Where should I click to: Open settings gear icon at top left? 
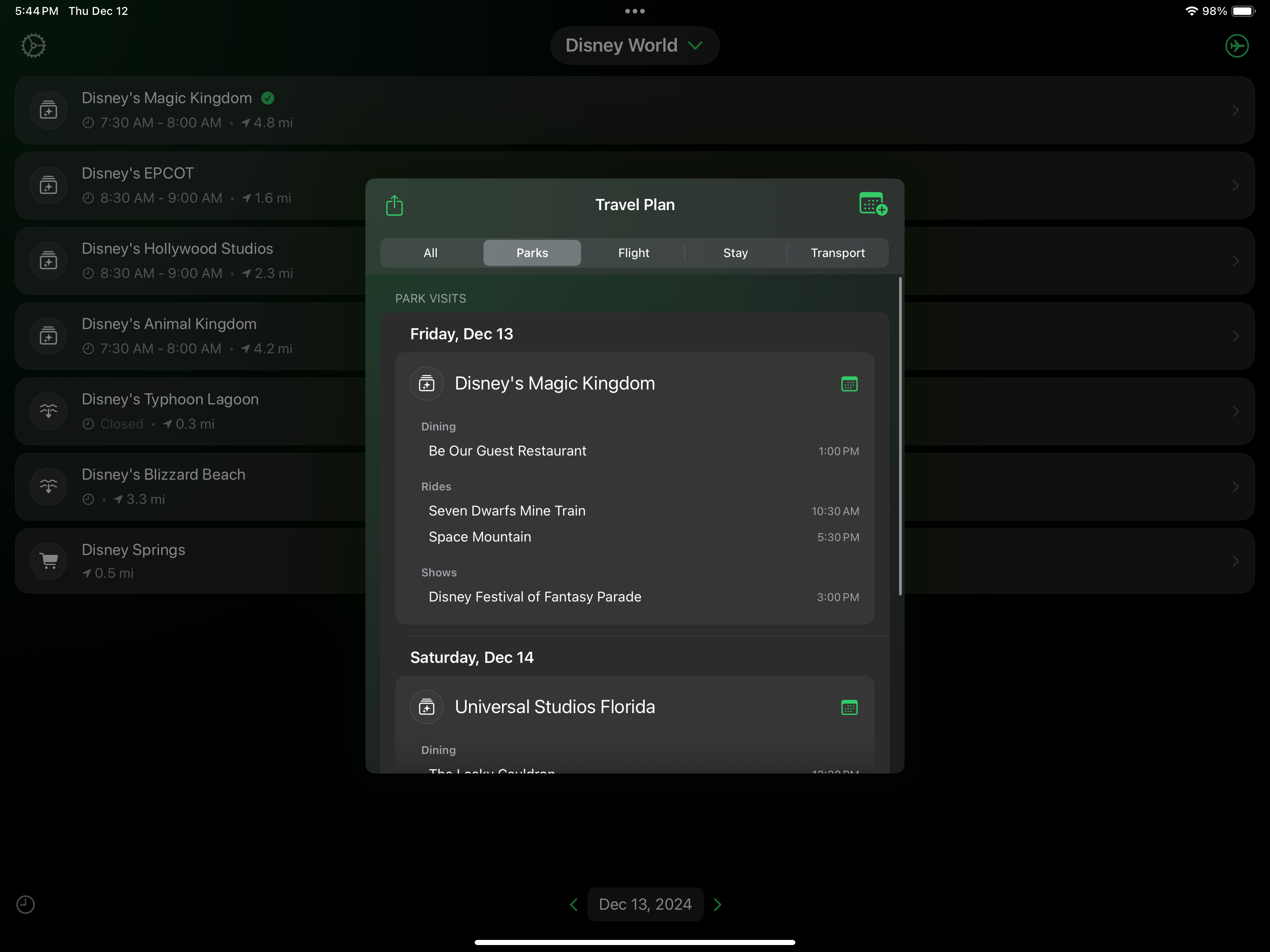33,46
